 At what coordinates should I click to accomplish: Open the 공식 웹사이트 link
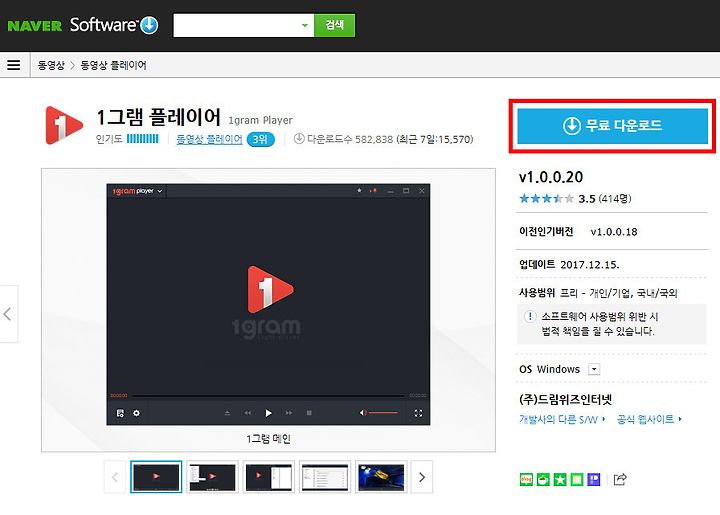pos(649,419)
